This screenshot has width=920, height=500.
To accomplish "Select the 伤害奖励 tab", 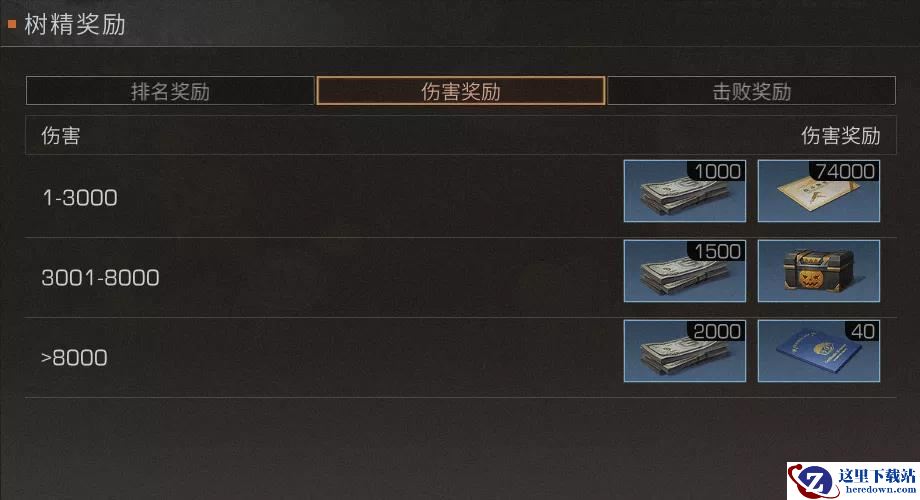I will click(461, 91).
